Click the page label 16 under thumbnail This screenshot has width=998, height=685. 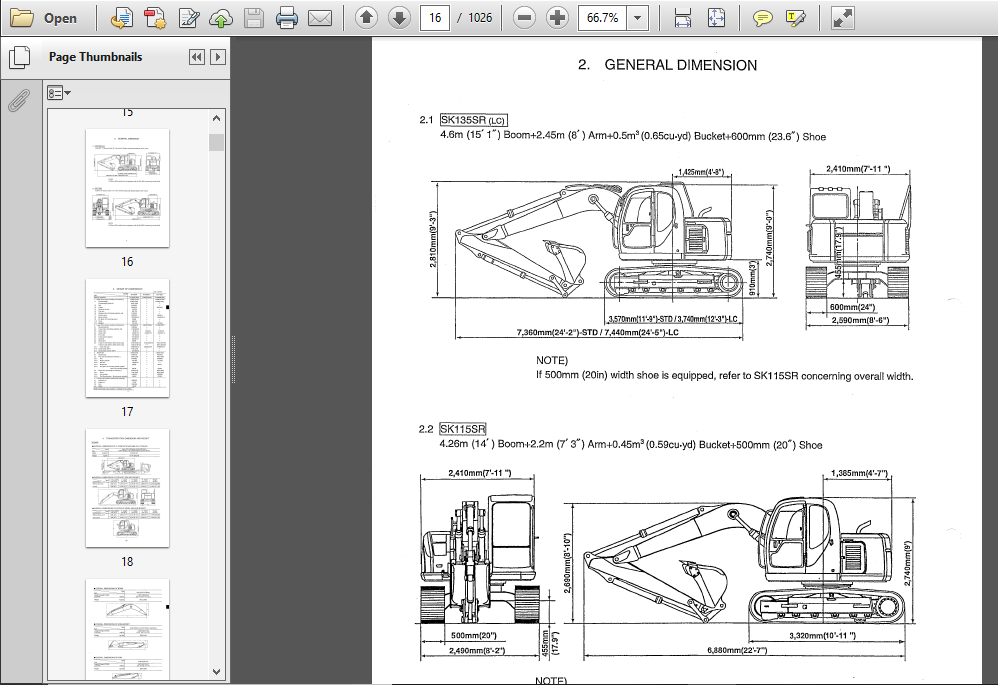click(127, 262)
